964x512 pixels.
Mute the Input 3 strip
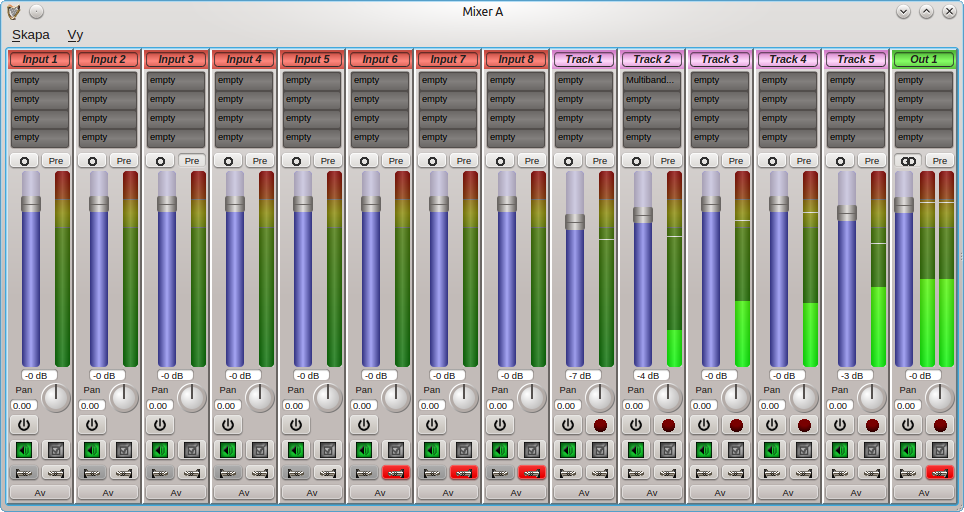[160, 450]
